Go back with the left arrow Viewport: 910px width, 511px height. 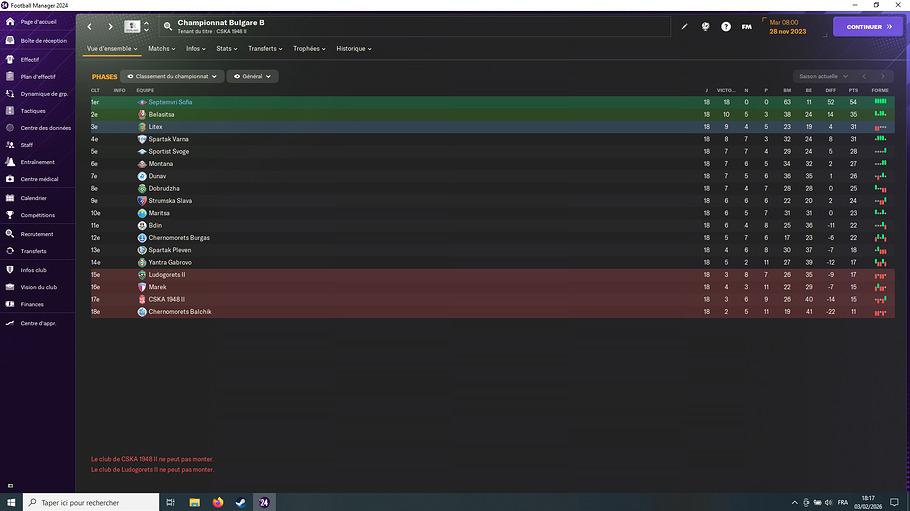pos(89,27)
